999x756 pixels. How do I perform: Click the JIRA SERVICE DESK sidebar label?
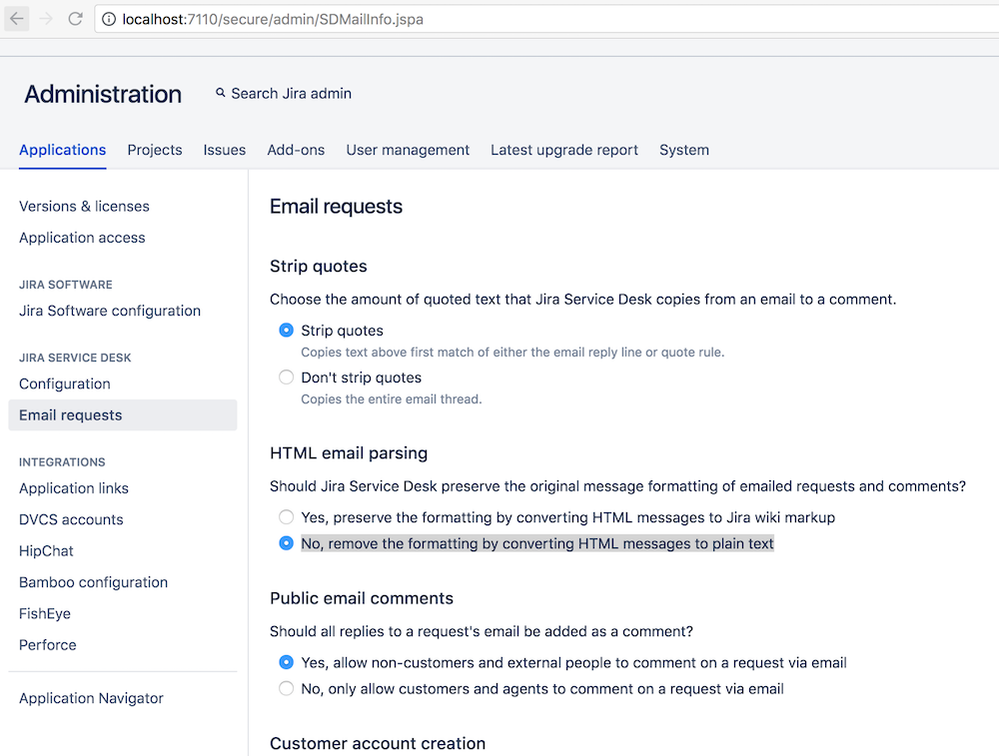pyautogui.click(x=75, y=358)
